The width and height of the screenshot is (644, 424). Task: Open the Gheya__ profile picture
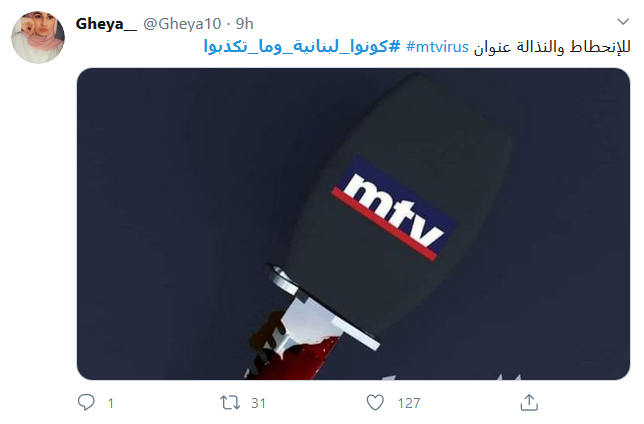38,37
